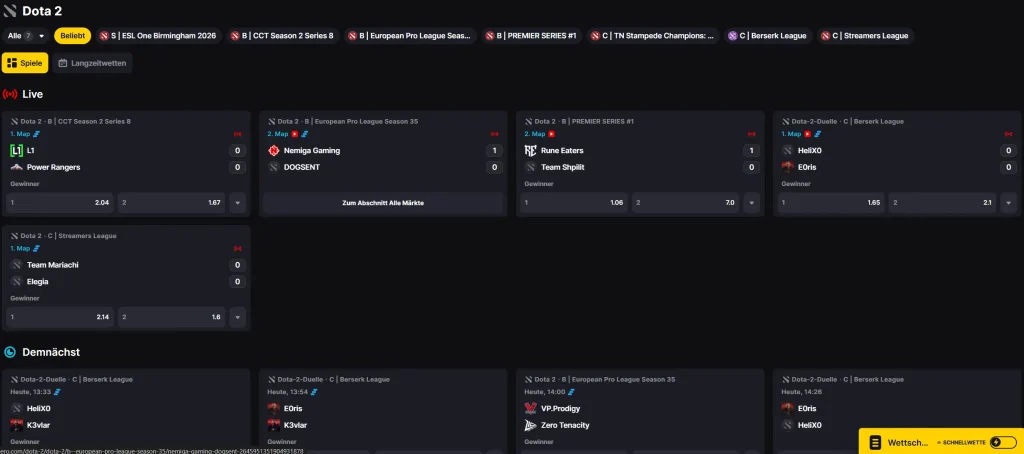Select the Beliebt filter chip

(x=72, y=35)
